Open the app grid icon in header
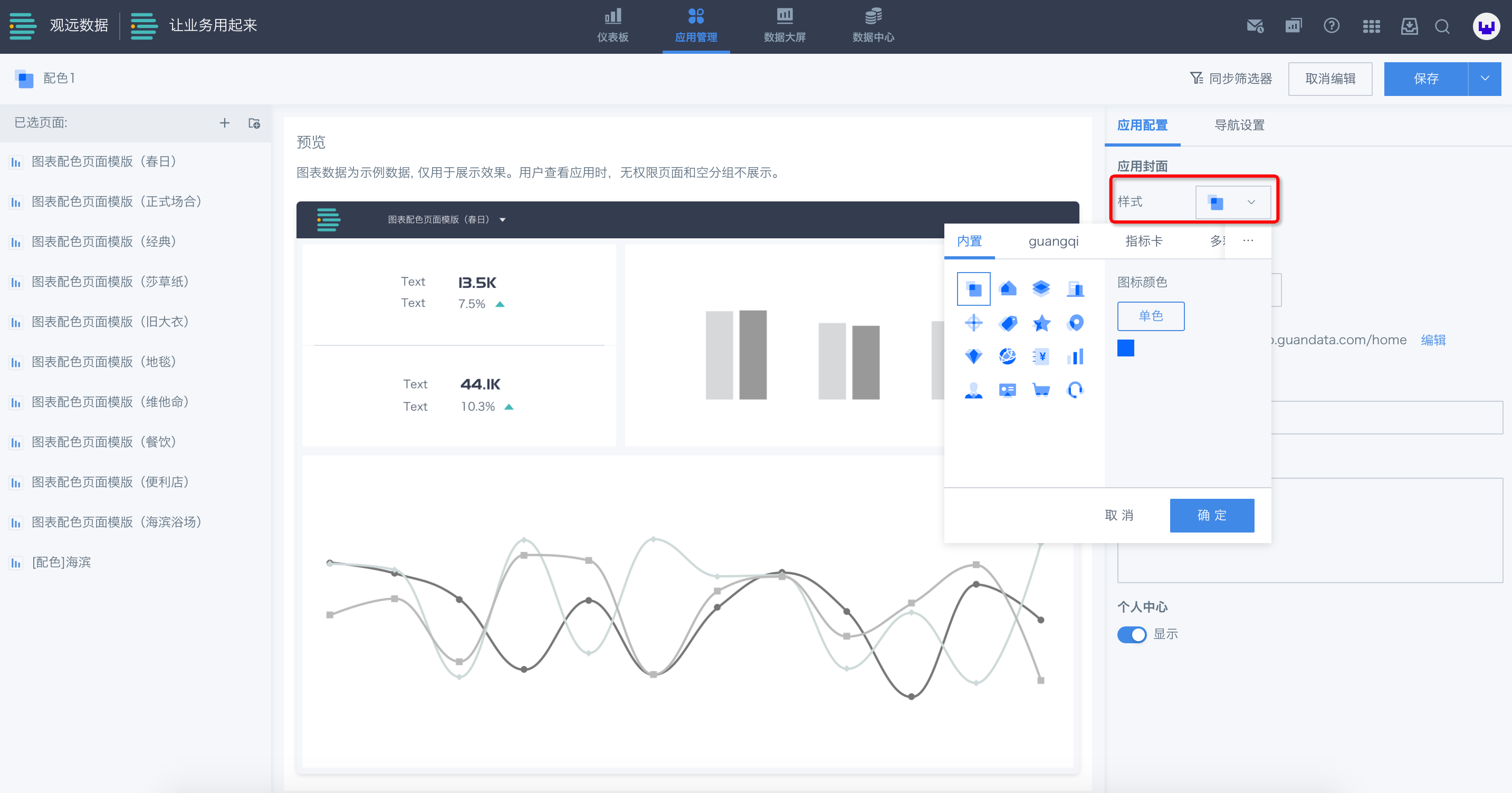This screenshot has width=1512, height=793. click(x=1371, y=26)
